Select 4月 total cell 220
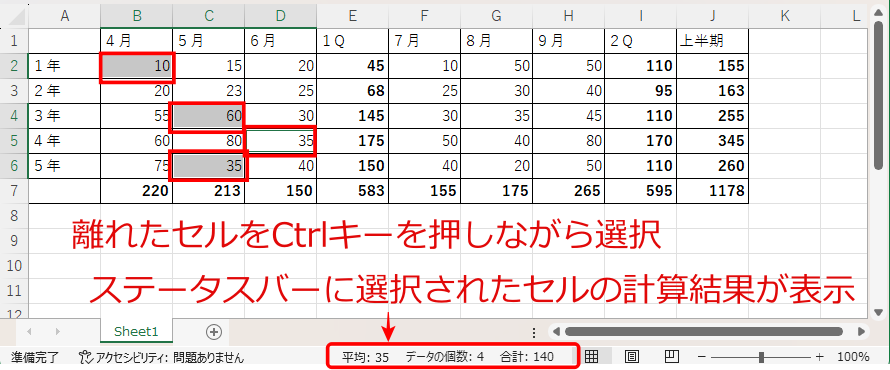Viewport: 890px width, 370px height. (x=137, y=191)
